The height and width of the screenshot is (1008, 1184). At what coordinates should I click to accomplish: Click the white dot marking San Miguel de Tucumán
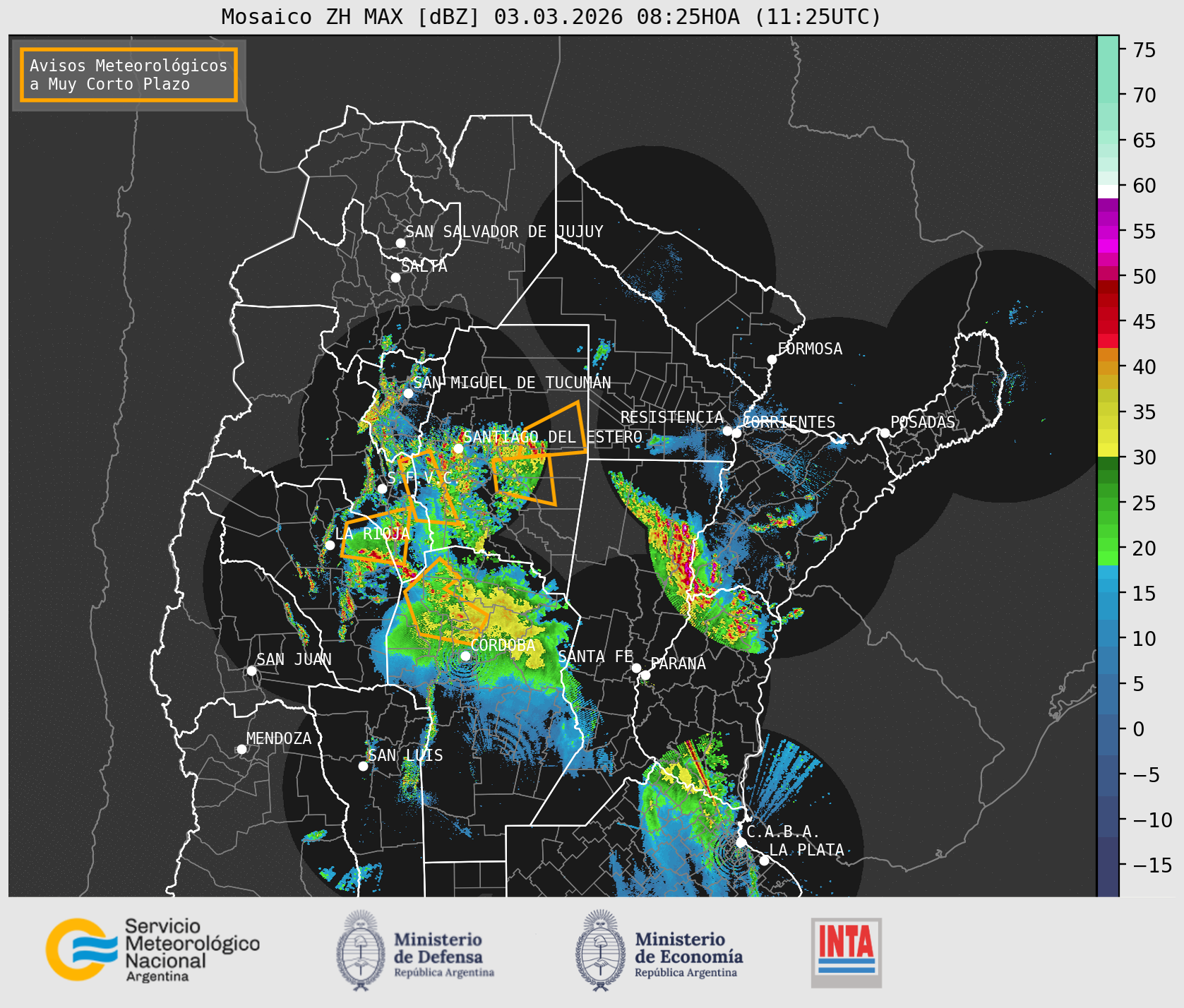coord(407,393)
